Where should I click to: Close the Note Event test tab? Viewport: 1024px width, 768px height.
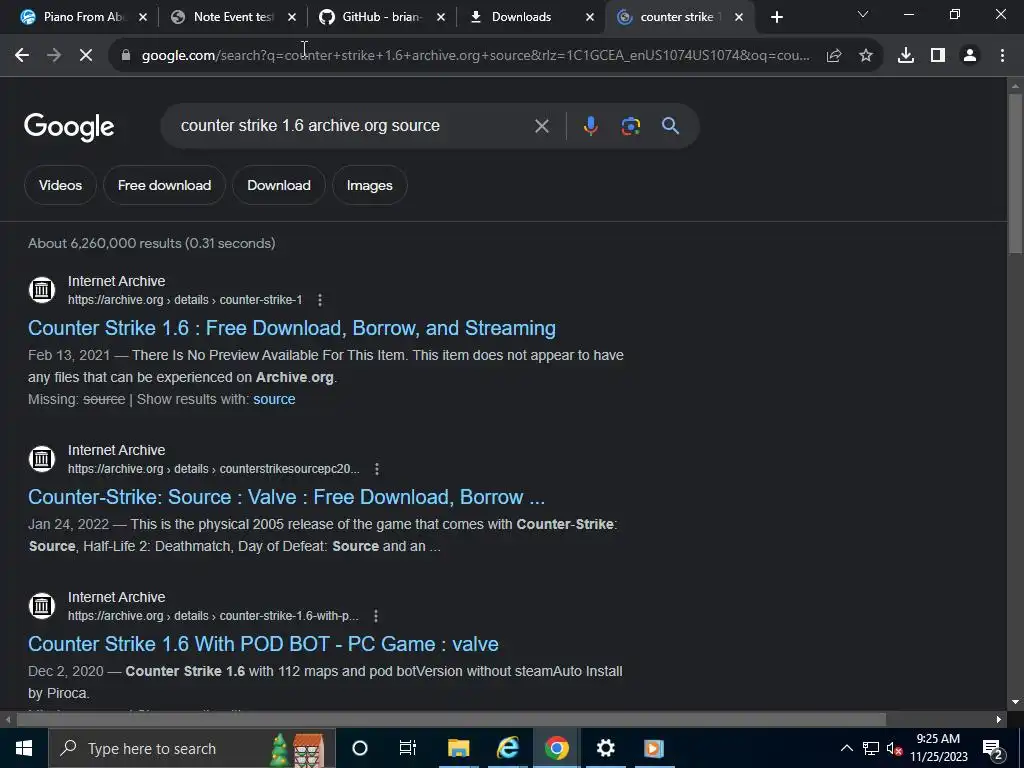(292, 17)
